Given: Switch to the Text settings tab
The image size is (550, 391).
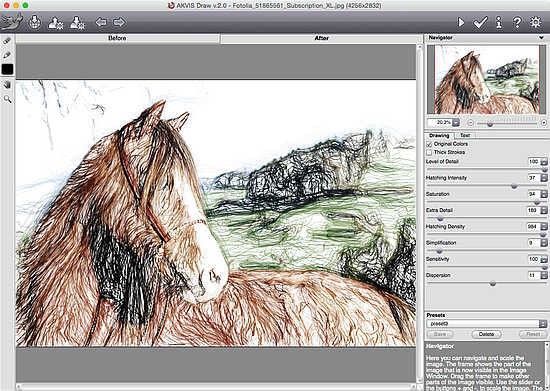Looking at the screenshot, I should click(x=465, y=135).
